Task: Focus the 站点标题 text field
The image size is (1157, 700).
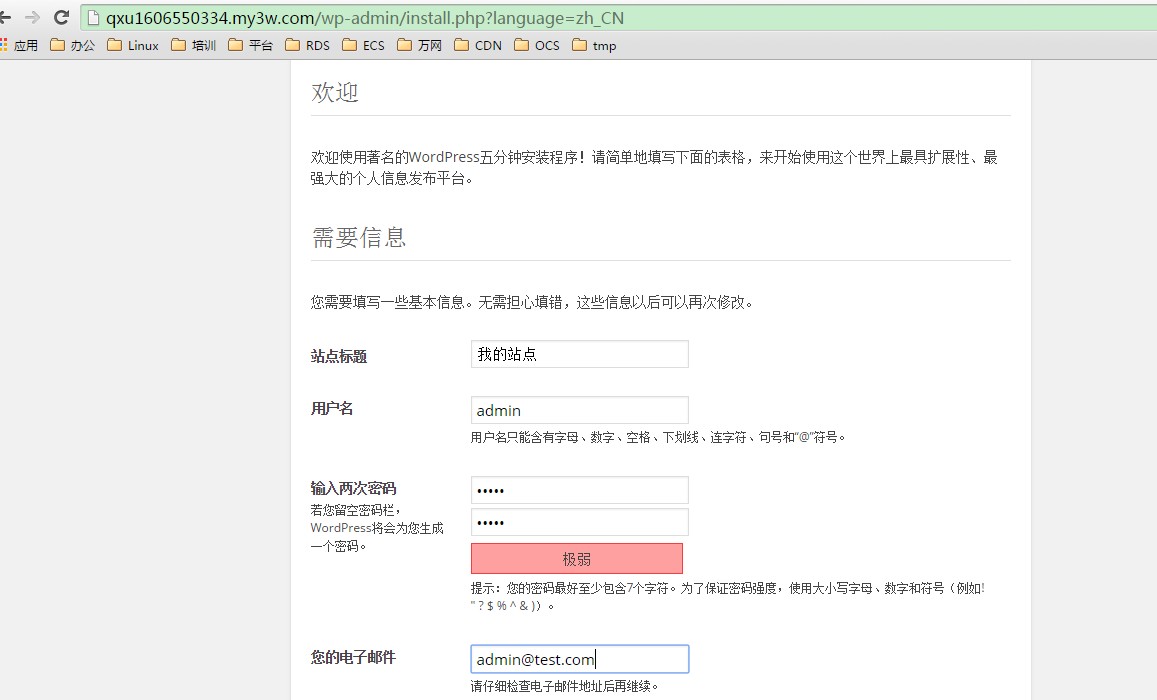Action: pos(579,354)
